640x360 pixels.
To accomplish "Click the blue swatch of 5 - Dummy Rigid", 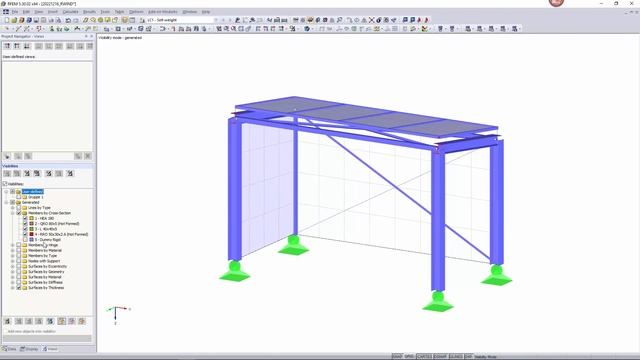I will point(31,240).
